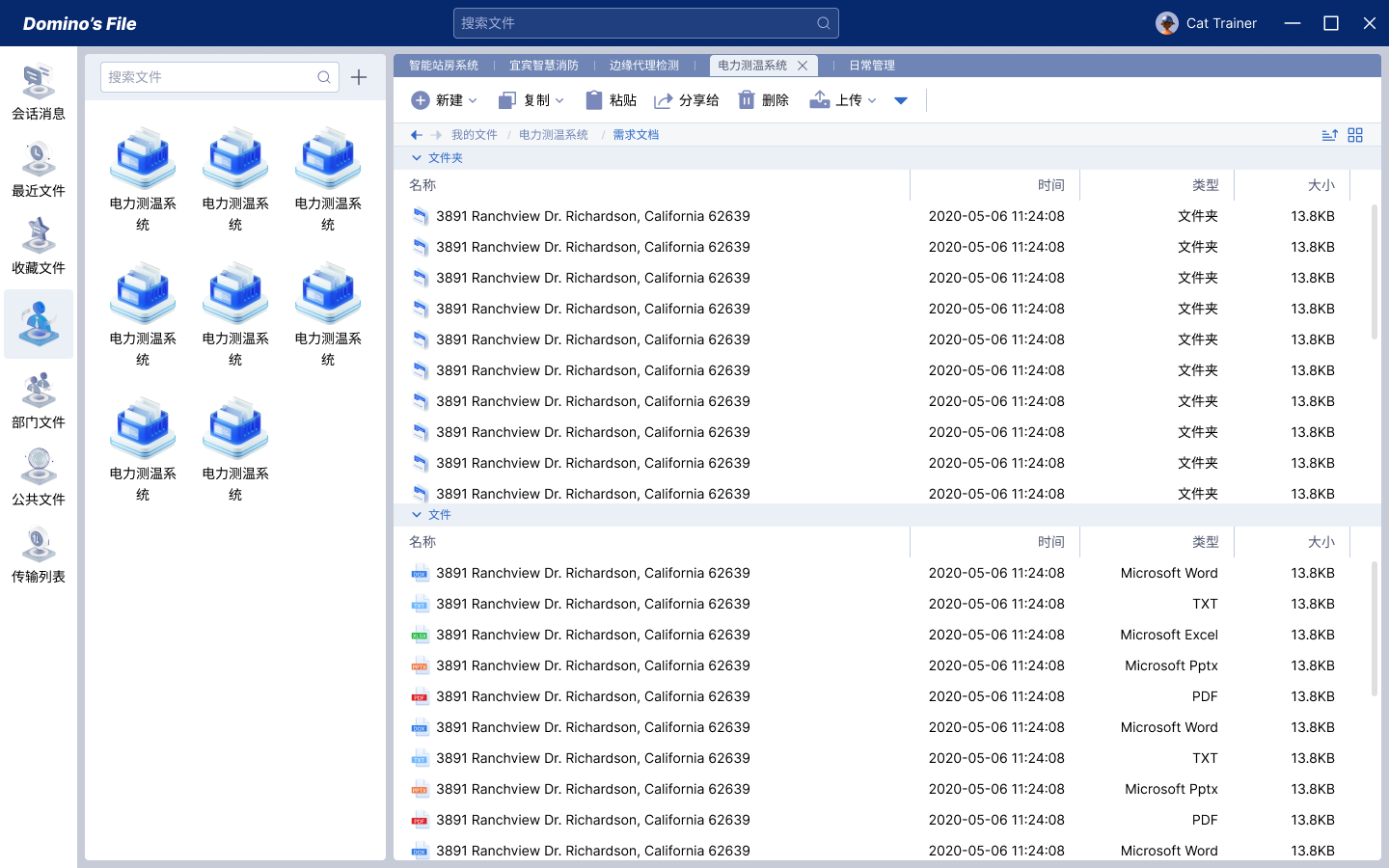The height and width of the screenshot is (868, 1389).
Task: Open 收藏文件 in the sidebar
Action: [x=39, y=247]
